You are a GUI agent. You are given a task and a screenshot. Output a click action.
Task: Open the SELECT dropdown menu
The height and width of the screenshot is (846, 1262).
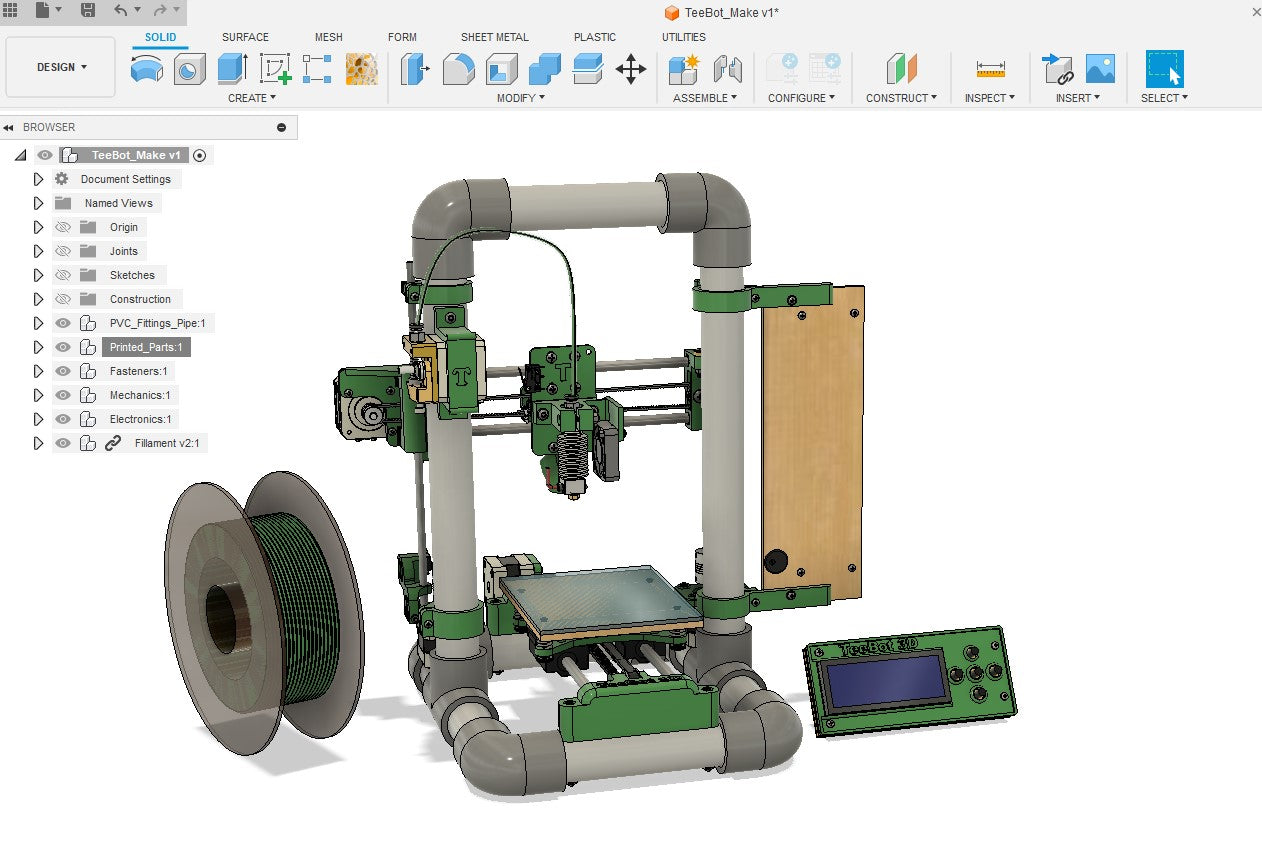coord(1165,98)
